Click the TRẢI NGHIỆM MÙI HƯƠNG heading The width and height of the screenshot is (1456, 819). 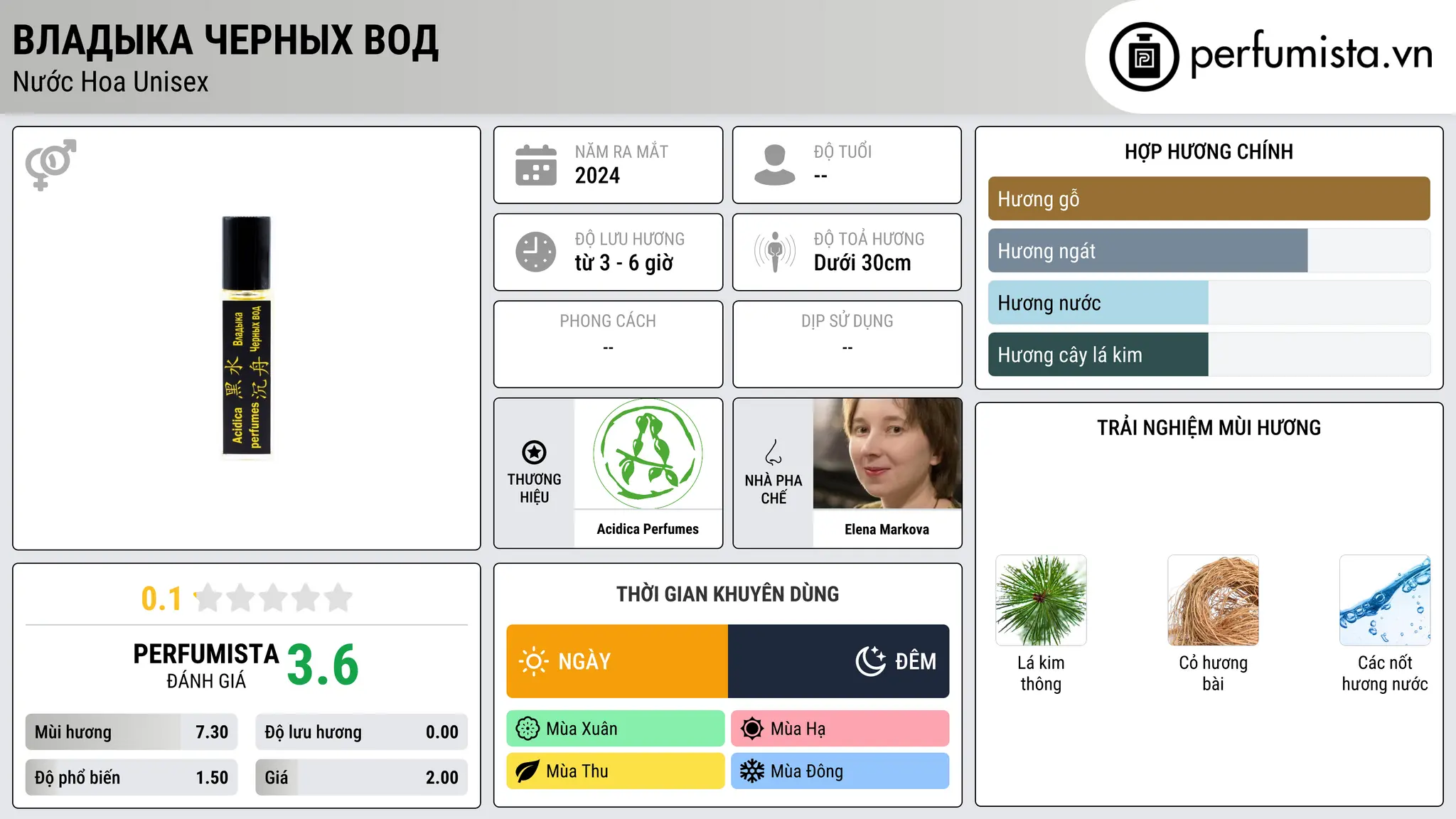[1209, 427]
